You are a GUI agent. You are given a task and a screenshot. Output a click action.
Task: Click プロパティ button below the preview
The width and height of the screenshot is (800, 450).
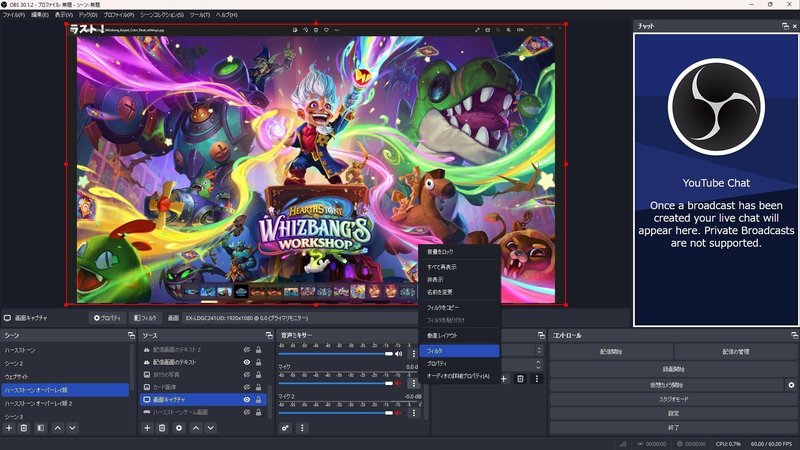tap(107, 318)
